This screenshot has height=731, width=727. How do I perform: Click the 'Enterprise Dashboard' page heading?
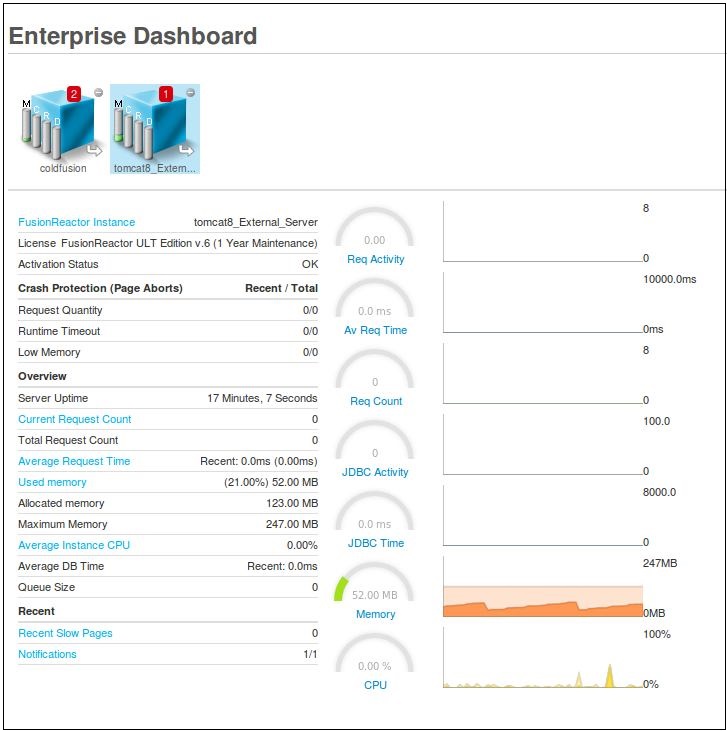133,36
